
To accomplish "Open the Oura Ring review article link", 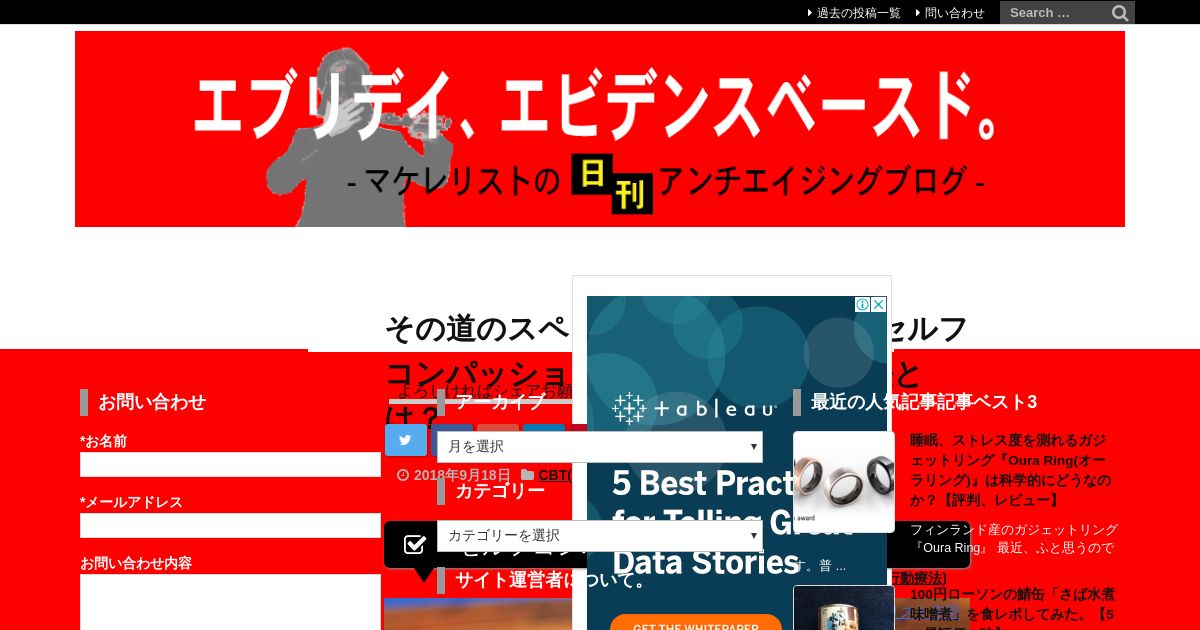I will (1011, 469).
